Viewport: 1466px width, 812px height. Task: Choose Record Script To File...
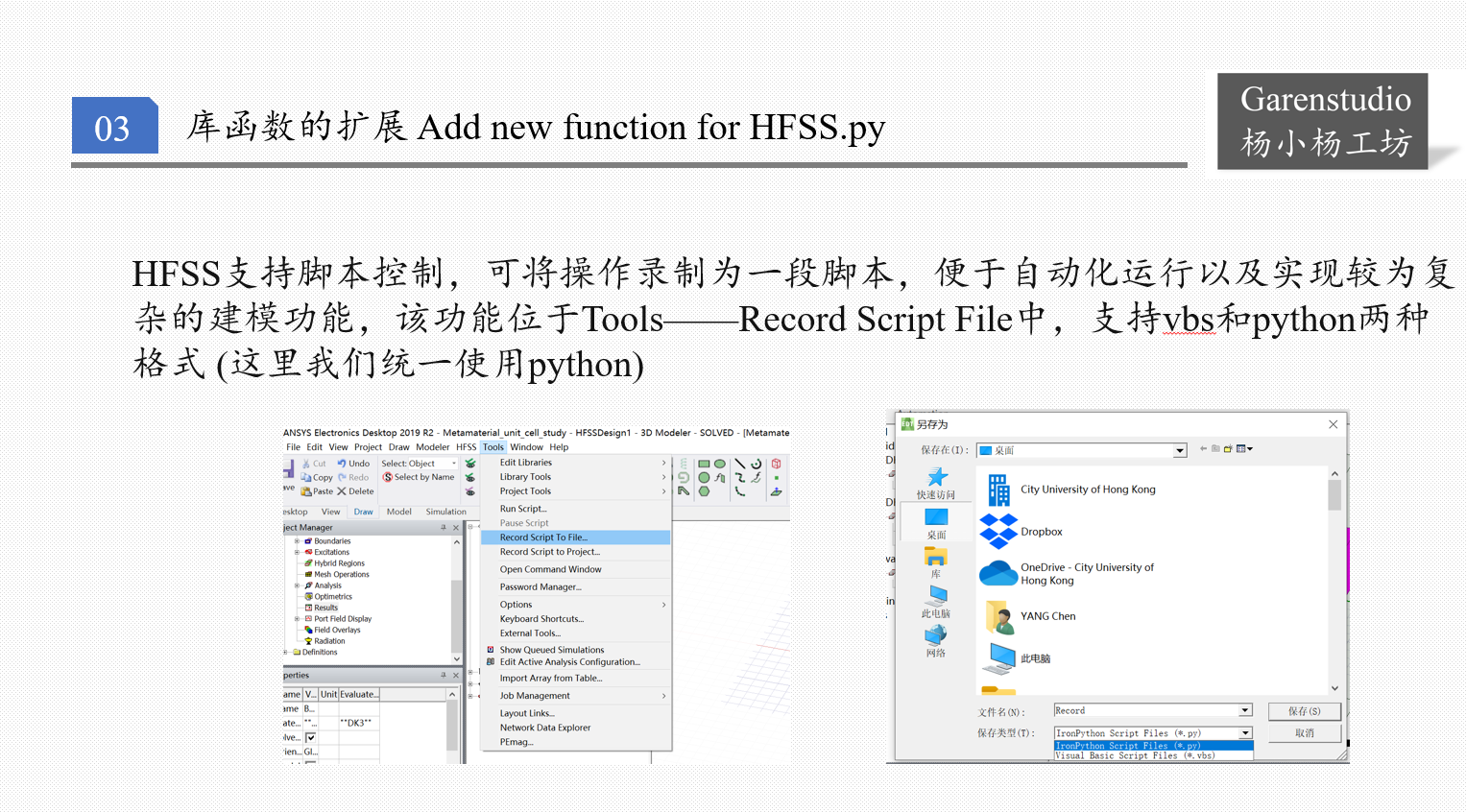tap(575, 537)
